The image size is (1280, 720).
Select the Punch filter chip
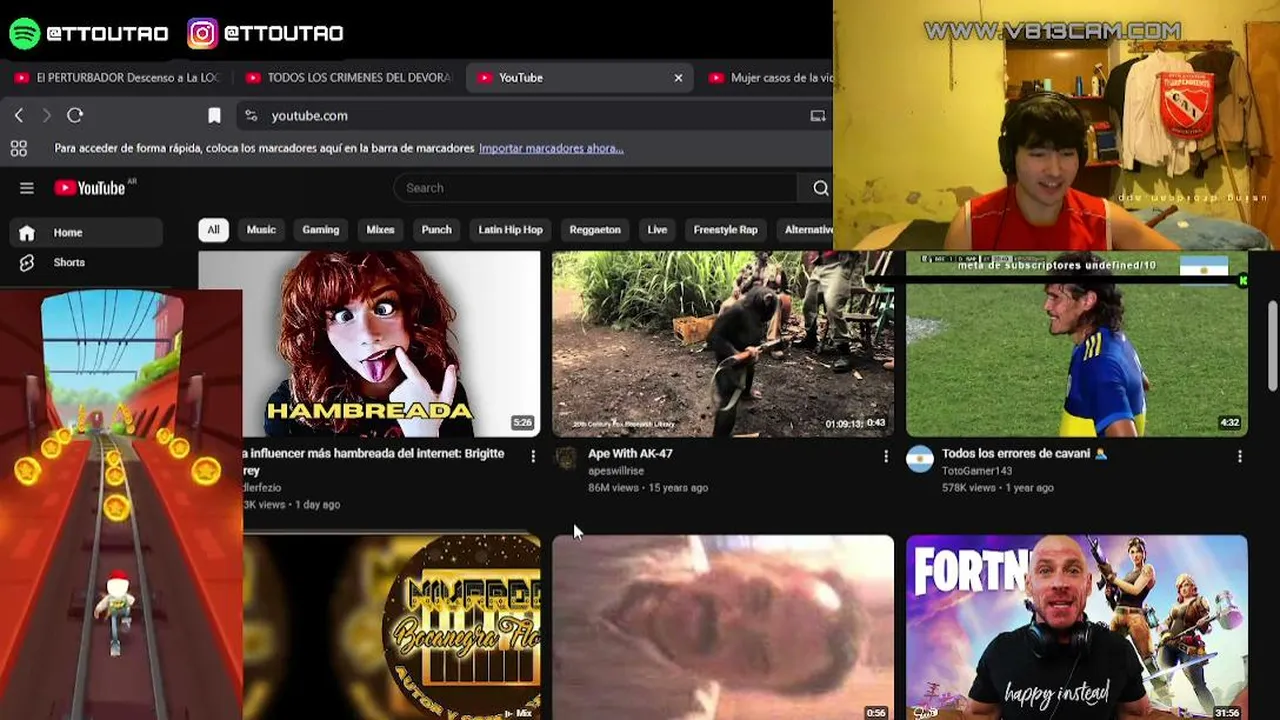(x=436, y=230)
